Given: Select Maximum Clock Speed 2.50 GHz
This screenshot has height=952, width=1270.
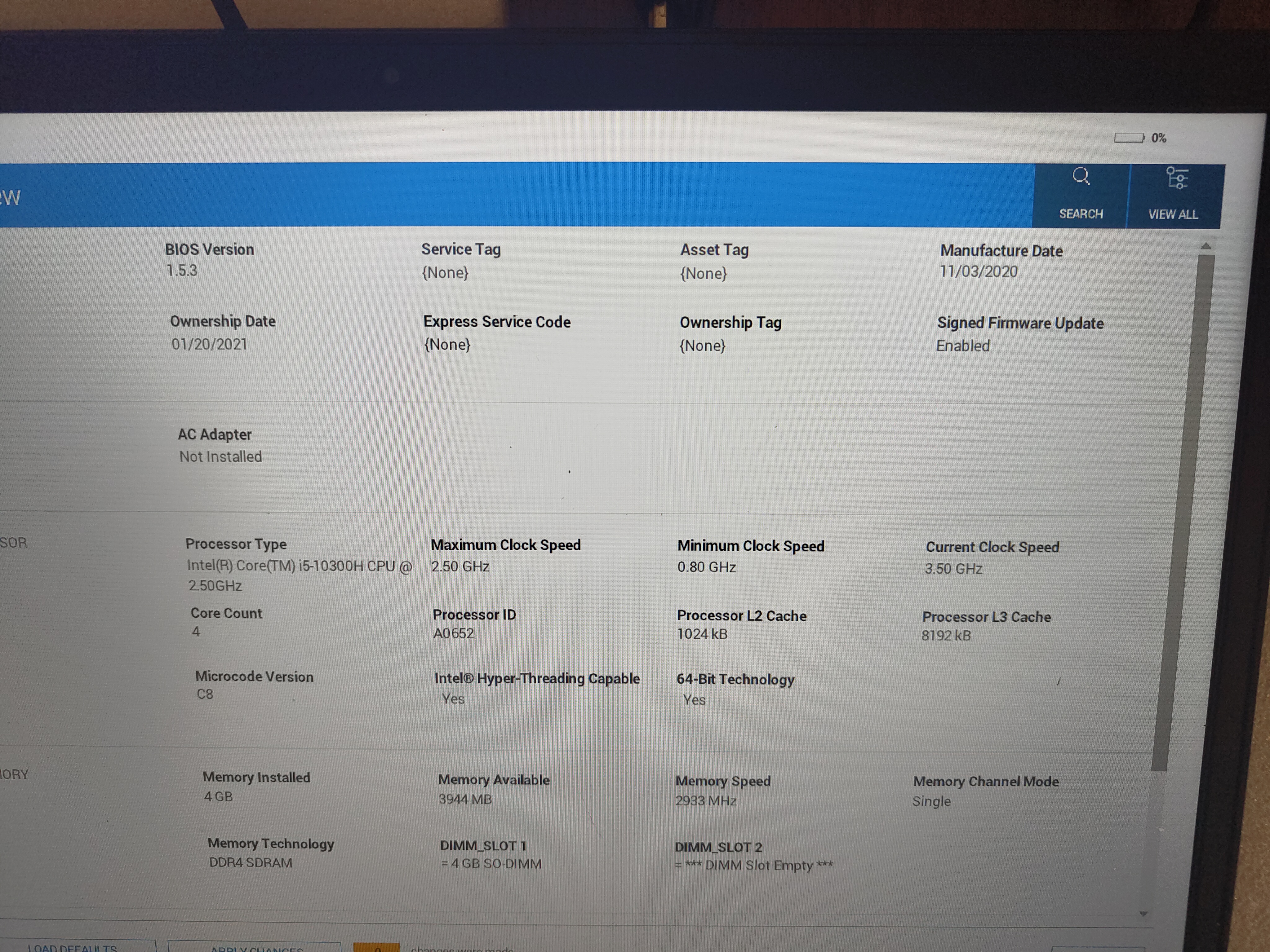Looking at the screenshot, I should 460,566.
